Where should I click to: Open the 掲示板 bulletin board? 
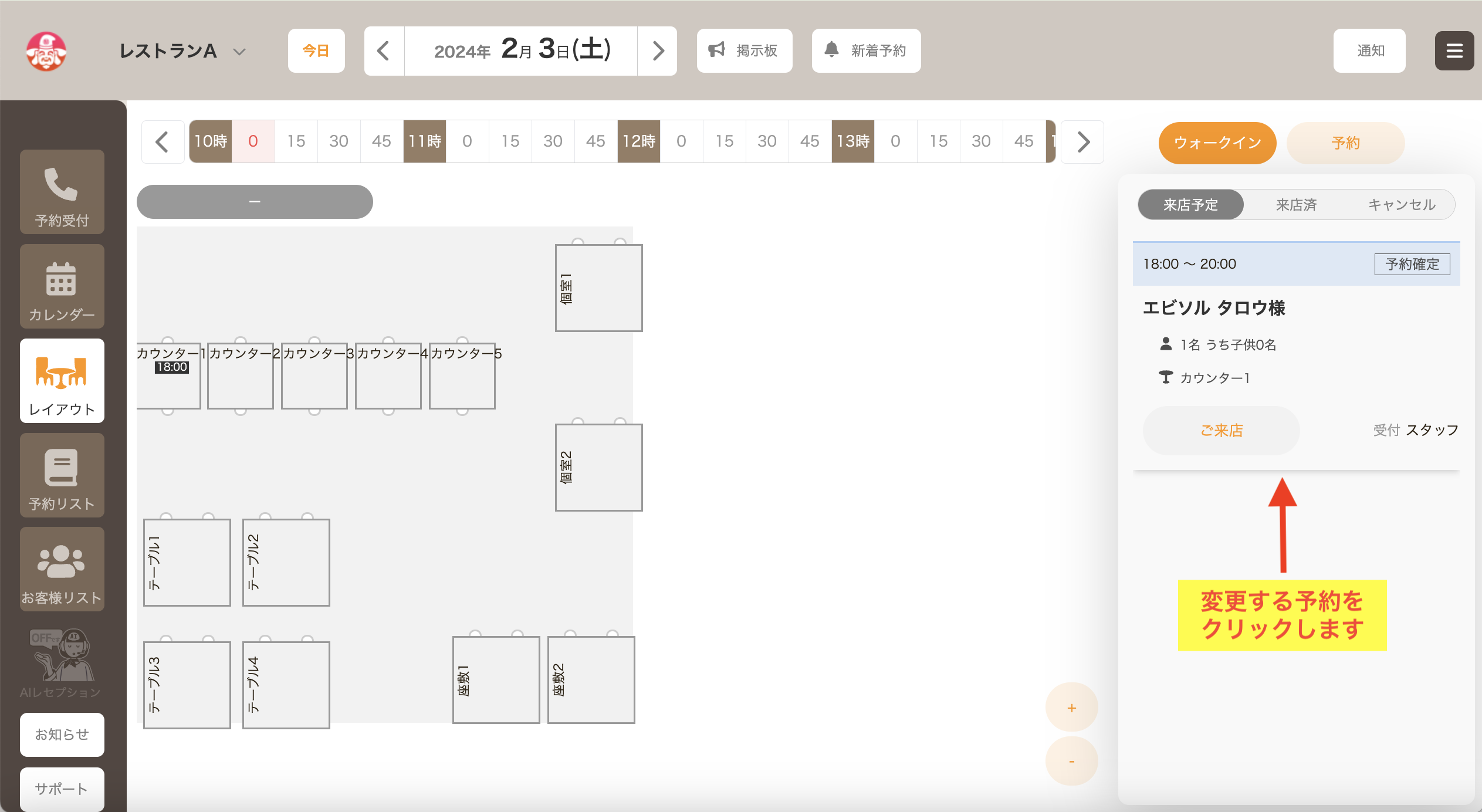pyautogui.click(x=745, y=51)
